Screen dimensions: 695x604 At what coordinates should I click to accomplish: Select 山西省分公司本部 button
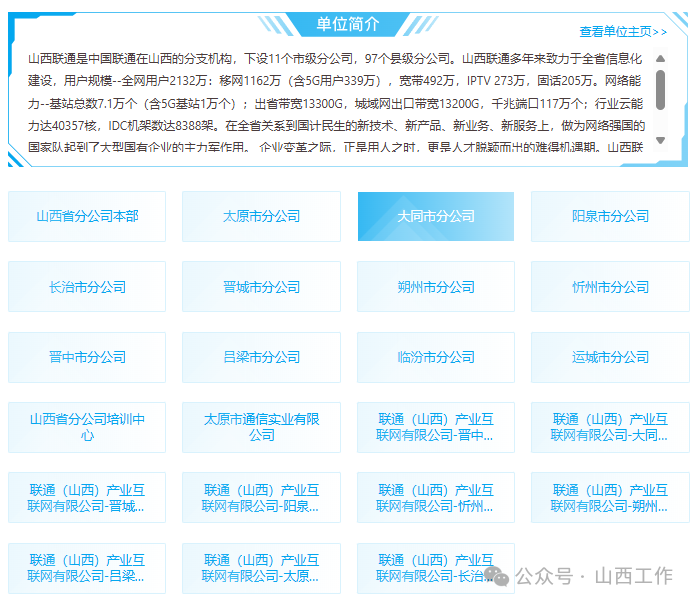87,216
